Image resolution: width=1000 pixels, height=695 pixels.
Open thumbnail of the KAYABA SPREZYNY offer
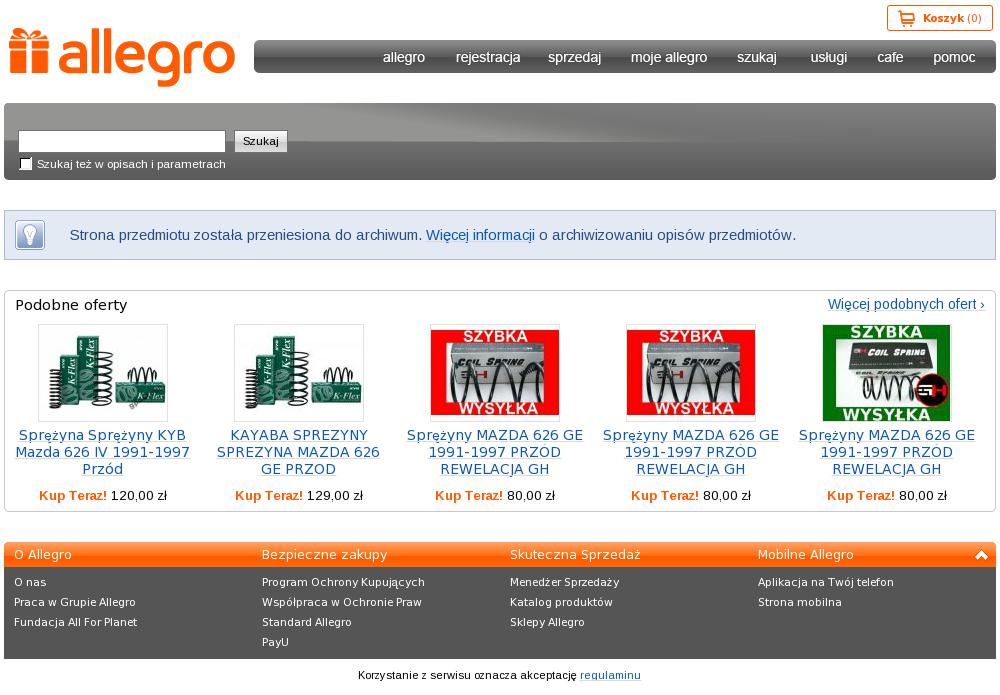point(298,373)
